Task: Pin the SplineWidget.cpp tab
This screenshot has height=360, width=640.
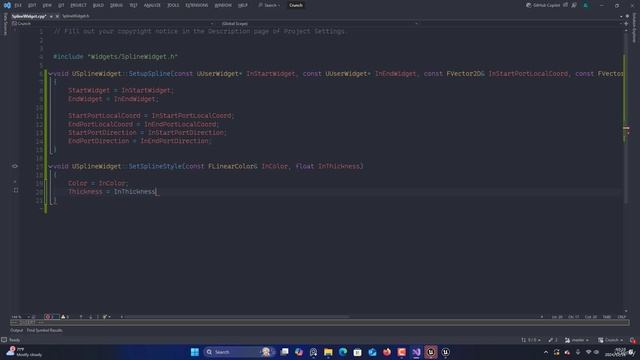Action: point(51,16)
